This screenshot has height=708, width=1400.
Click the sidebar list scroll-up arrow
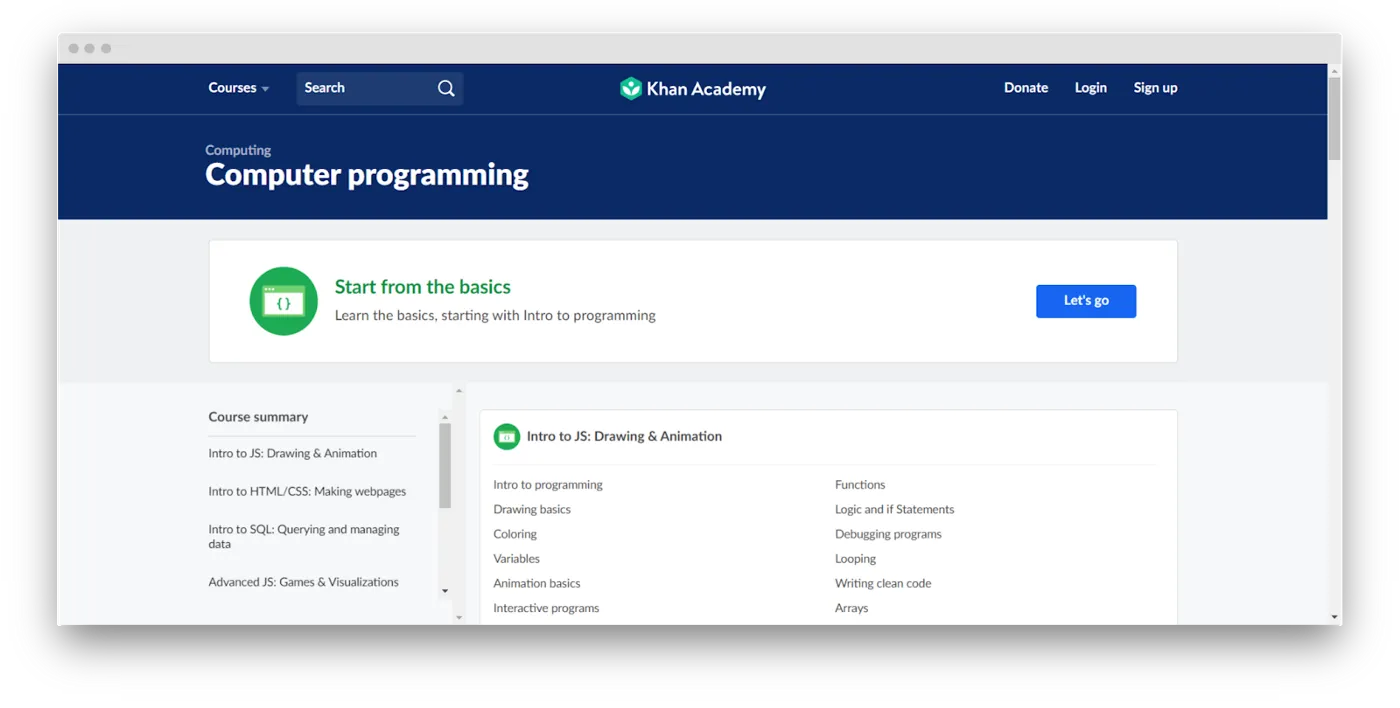[445, 416]
